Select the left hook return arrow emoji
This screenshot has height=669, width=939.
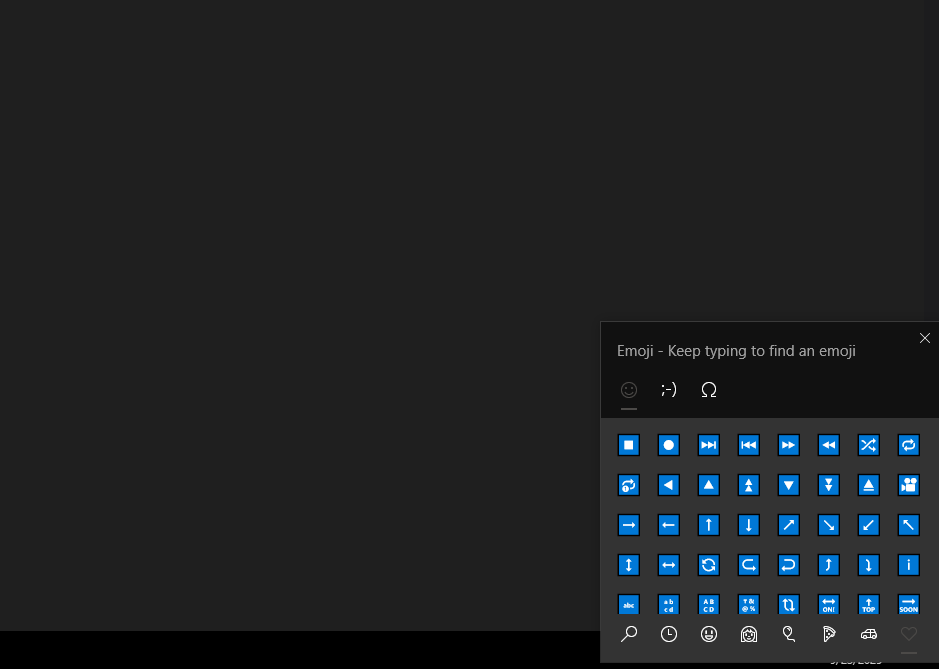click(789, 565)
